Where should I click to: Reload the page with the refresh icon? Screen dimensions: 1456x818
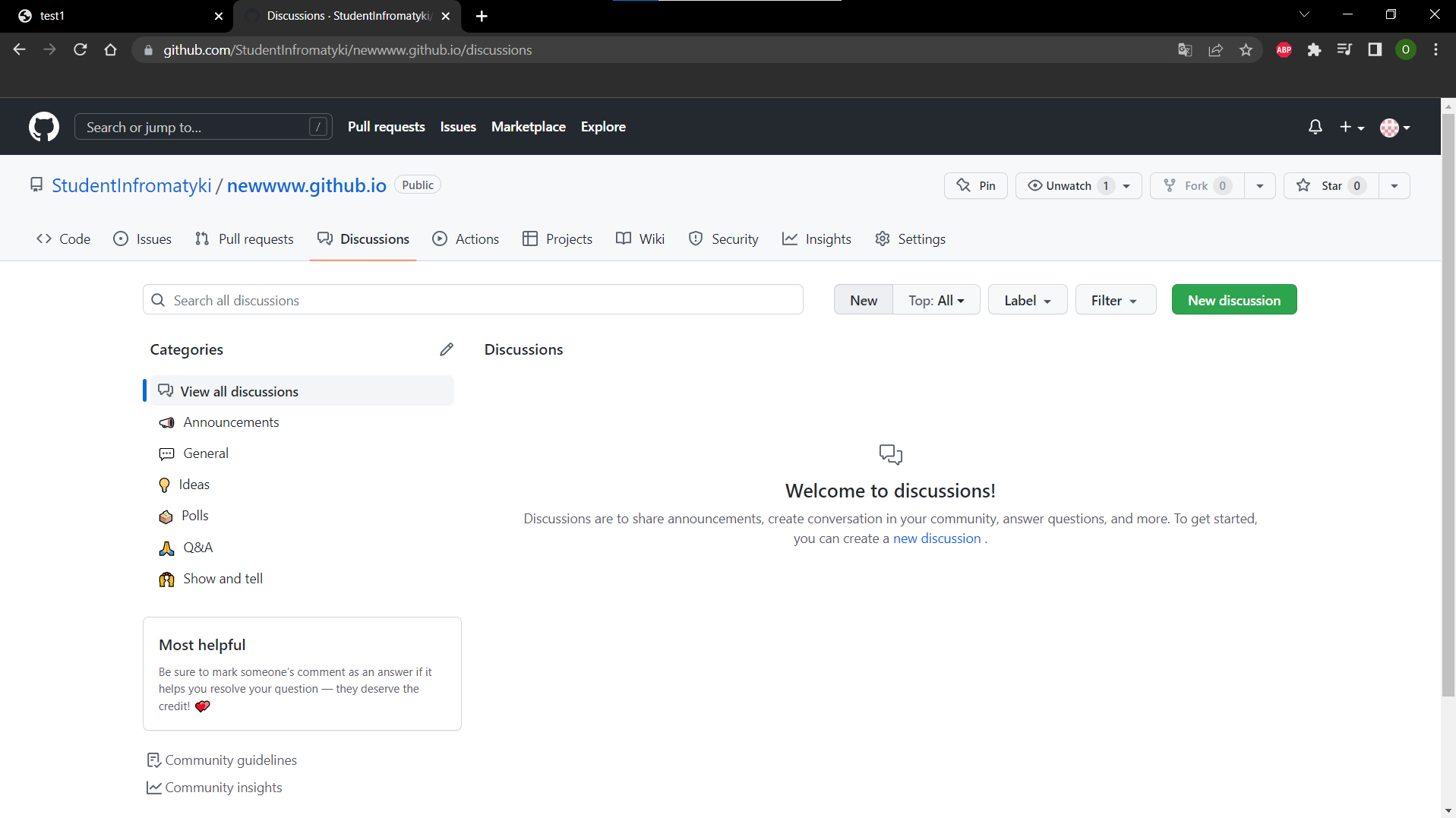(81, 50)
